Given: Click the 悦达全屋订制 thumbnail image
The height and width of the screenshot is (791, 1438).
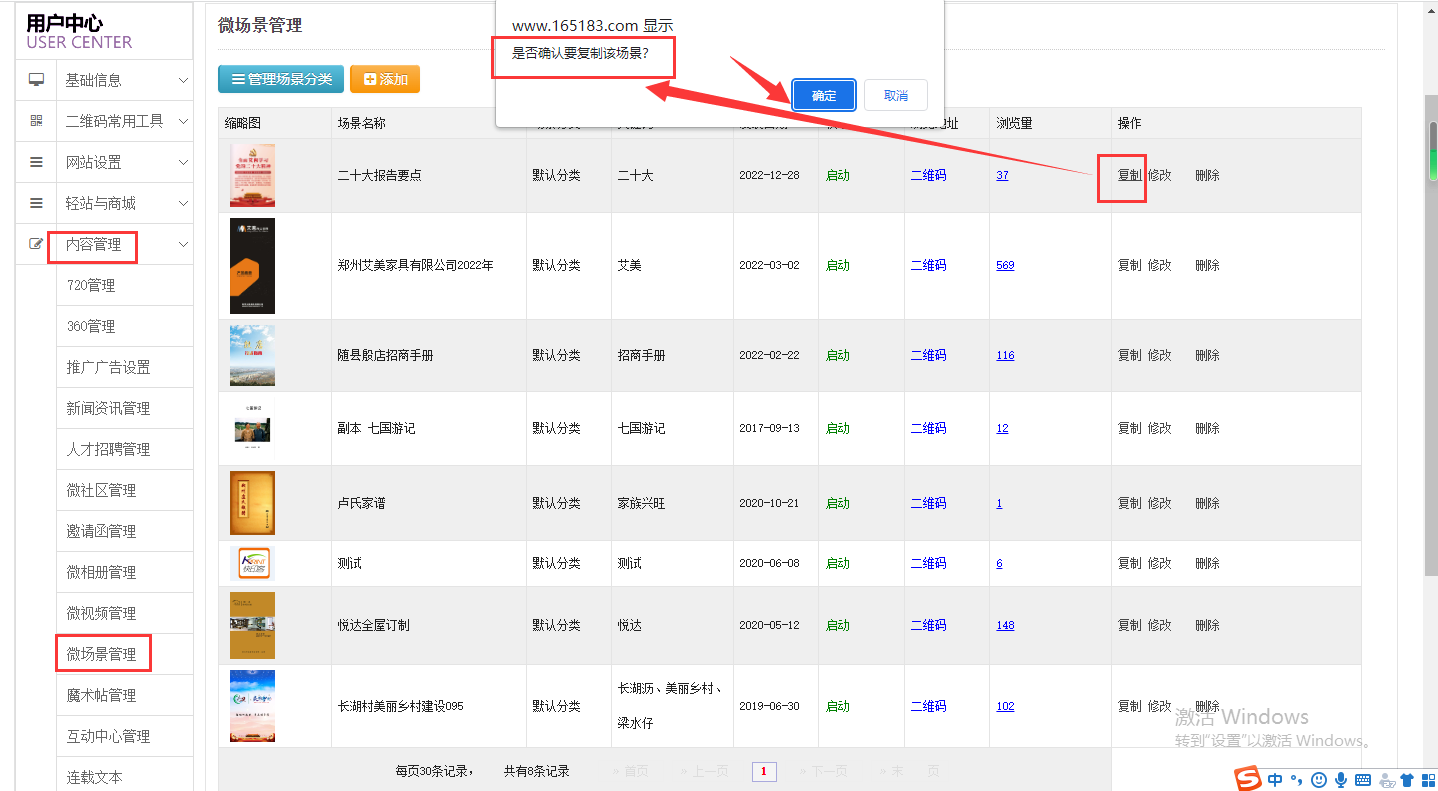Looking at the screenshot, I should [x=252, y=625].
